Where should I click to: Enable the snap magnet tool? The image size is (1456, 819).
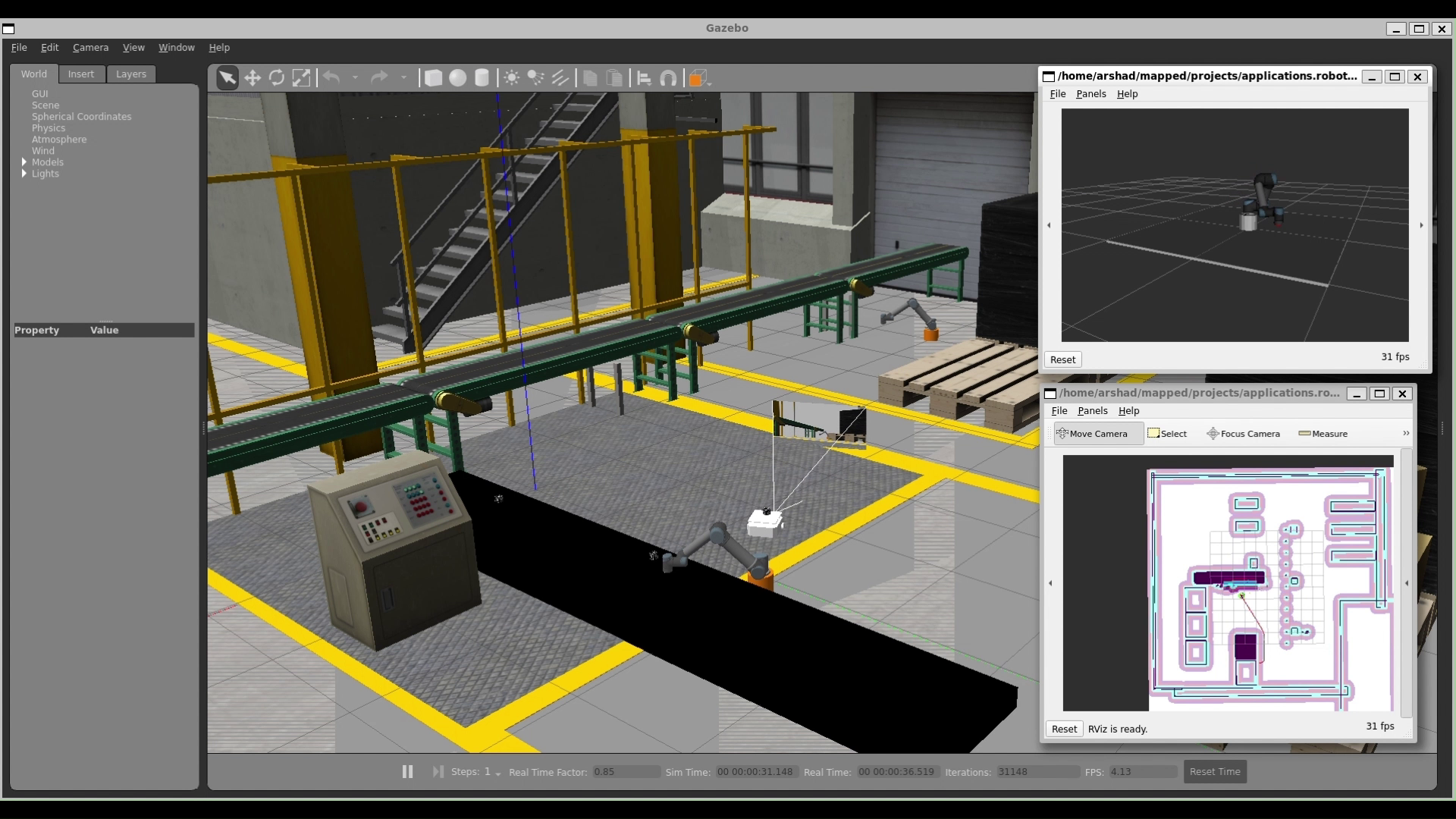pyautogui.click(x=668, y=78)
